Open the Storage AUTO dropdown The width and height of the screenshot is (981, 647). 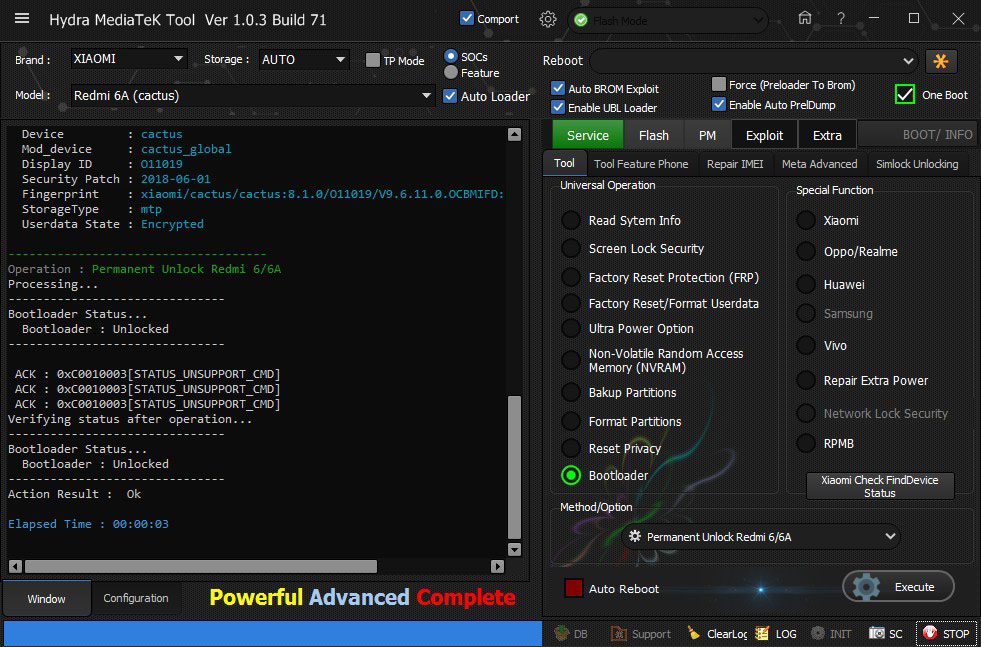(304, 59)
